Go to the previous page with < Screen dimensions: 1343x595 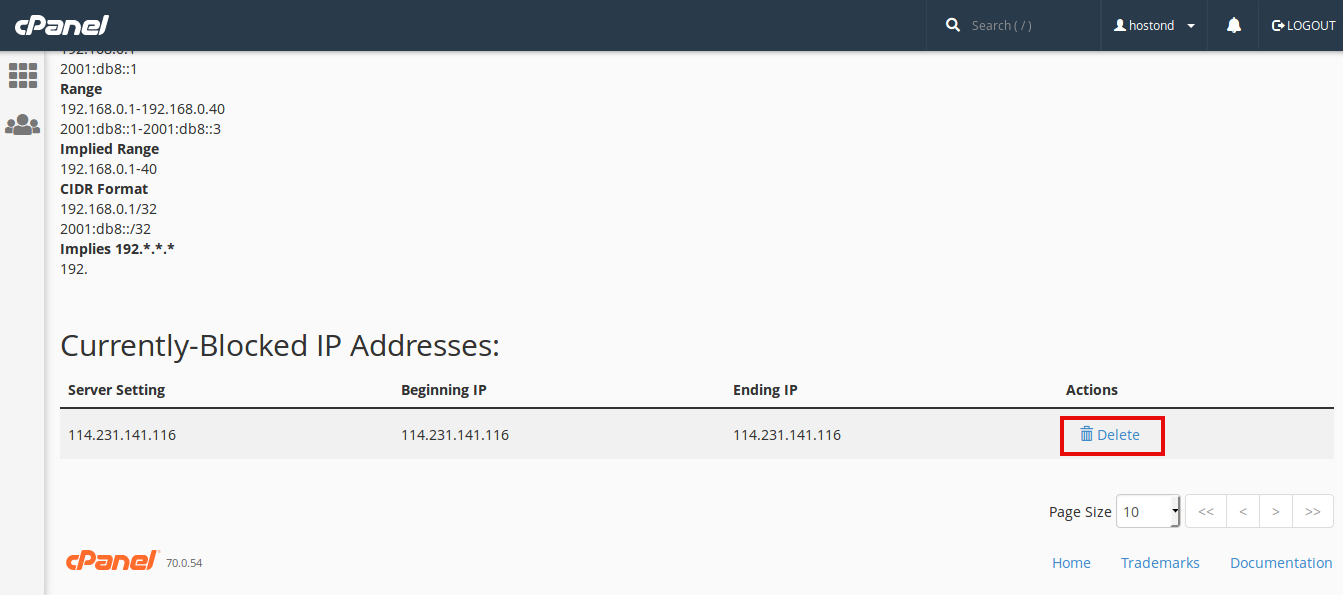(1243, 511)
